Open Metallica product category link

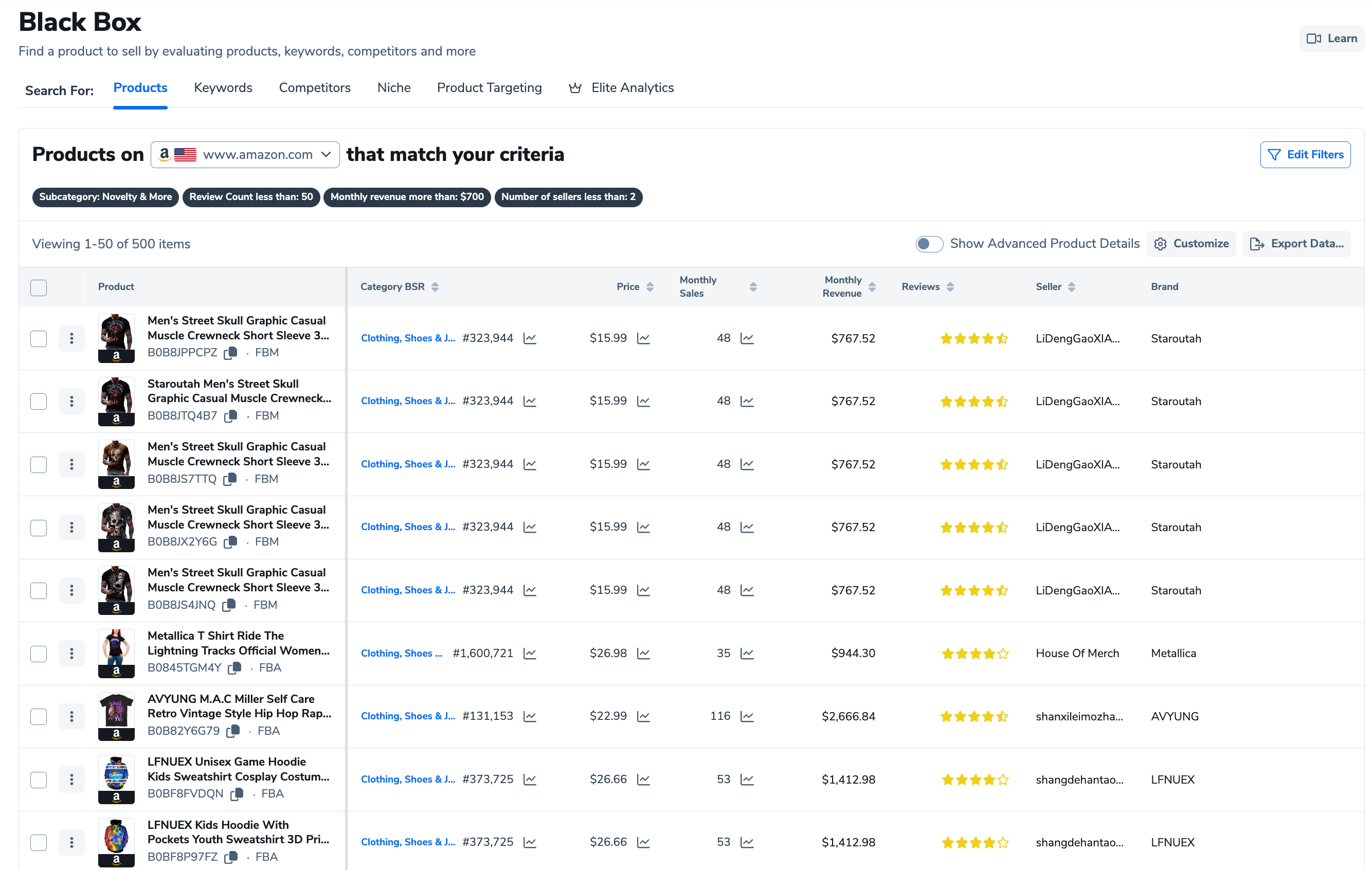coord(402,654)
